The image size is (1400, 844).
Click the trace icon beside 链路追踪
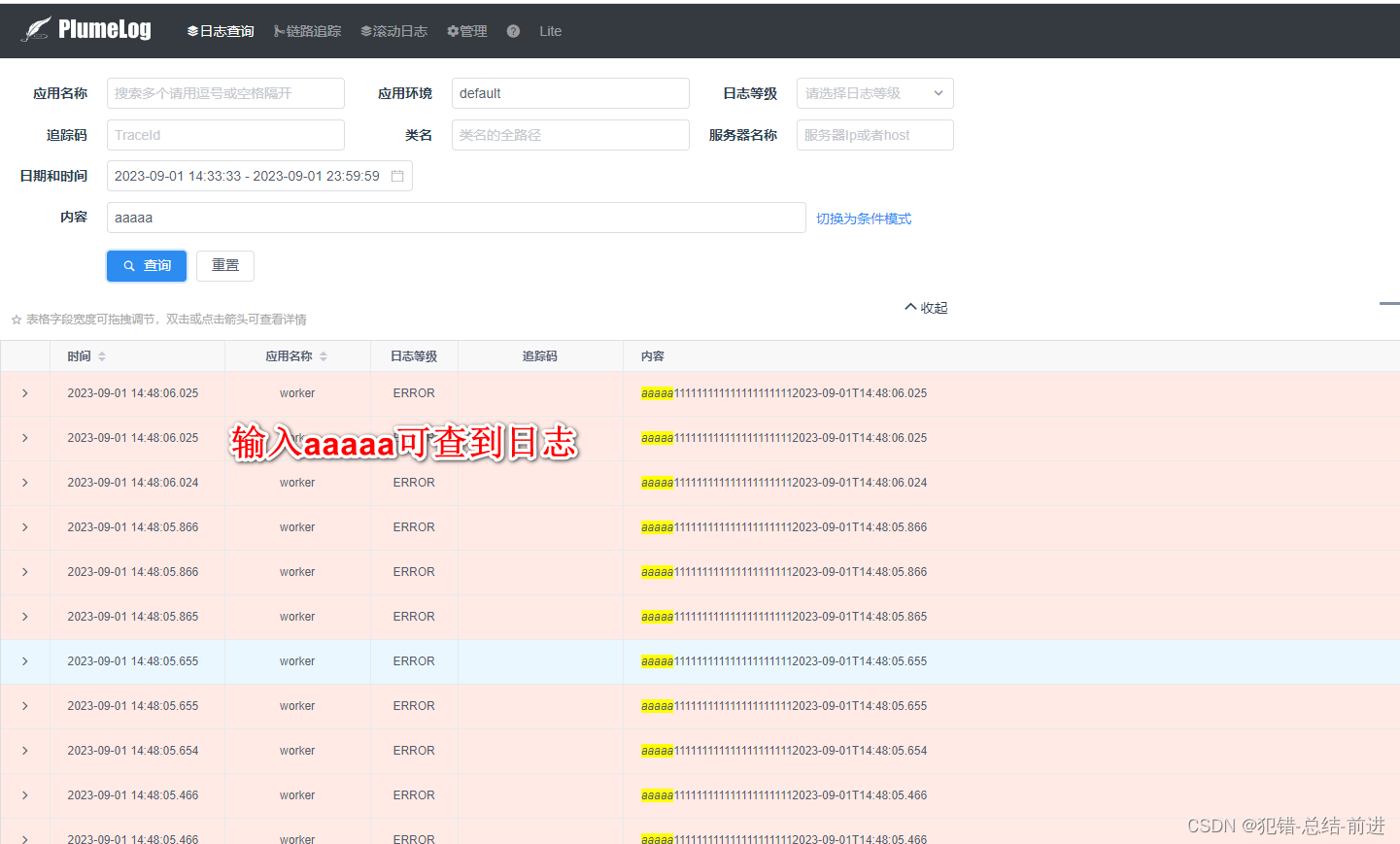277,30
